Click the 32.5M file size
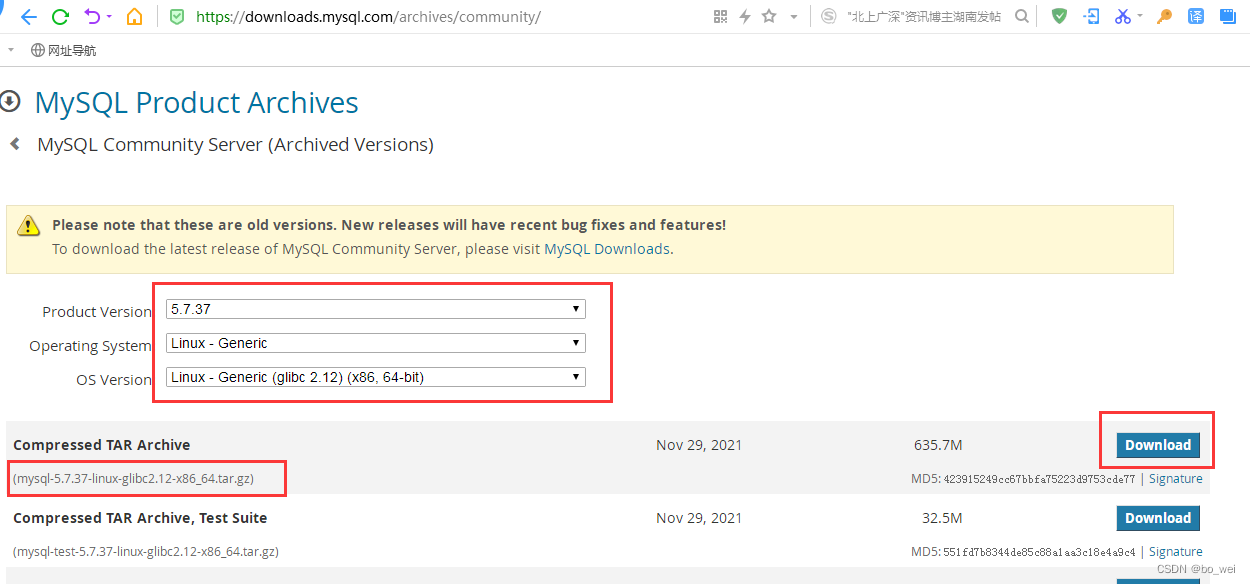The width and height of the screenshot is (1250, 584). click(942, 518)
